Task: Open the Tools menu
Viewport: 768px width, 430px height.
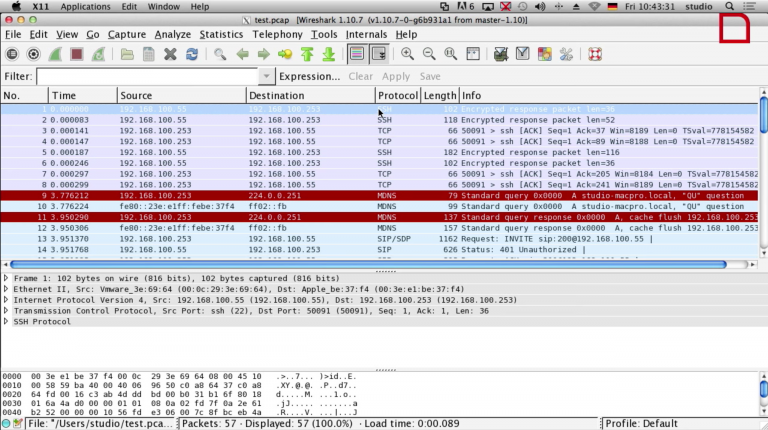Action: (x=324, y=34)
